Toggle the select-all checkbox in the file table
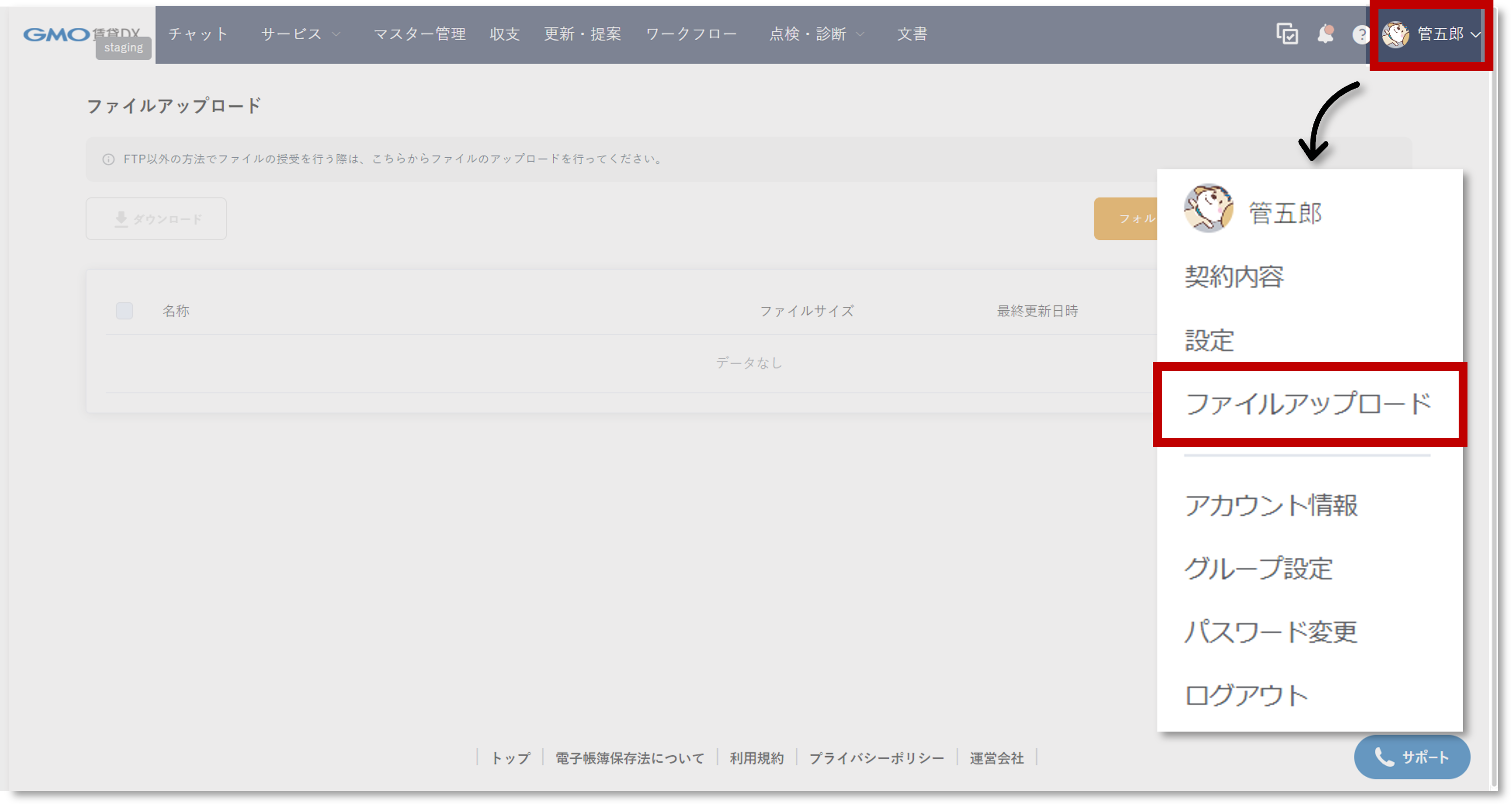This screenshot has height=805, width=1512. tap(124, 311)
